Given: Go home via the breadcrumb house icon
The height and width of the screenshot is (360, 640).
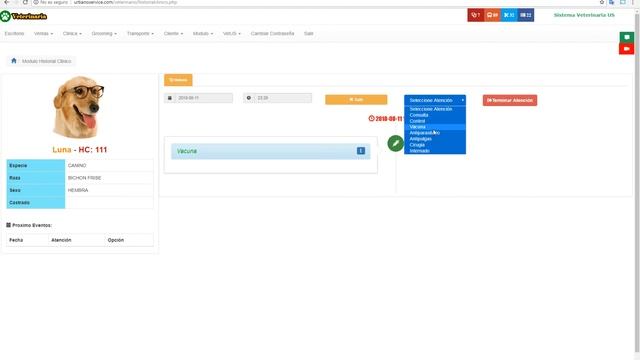Looking at the screenshot, I should point(13,61).
